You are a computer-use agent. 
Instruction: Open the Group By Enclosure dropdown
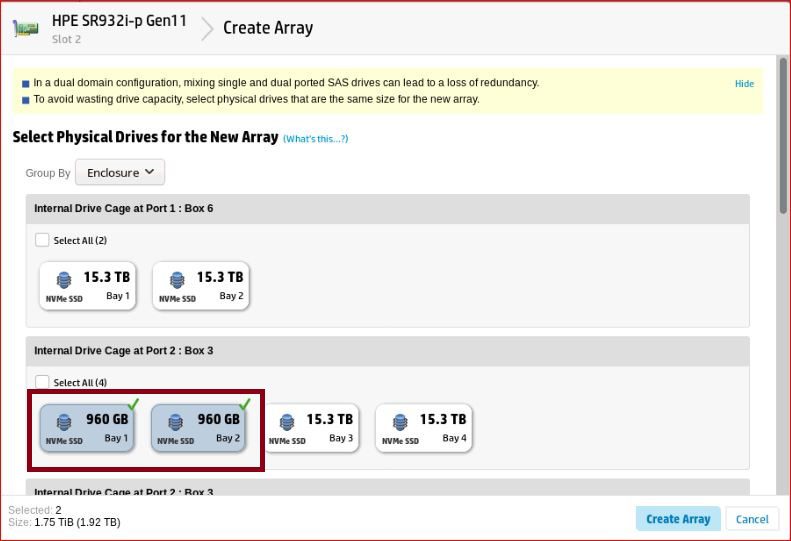[120, 172]
